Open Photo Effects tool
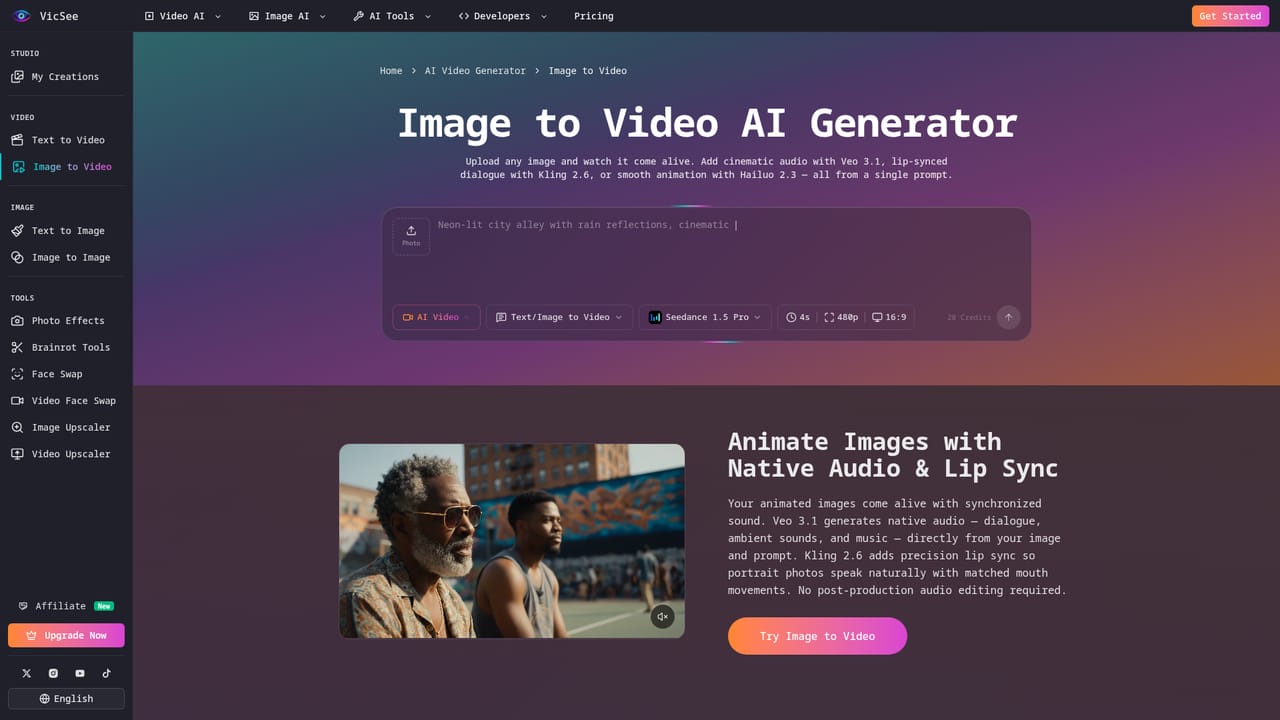The height and width of the screenshot is (720, 1280). click(x=66, y=321)
